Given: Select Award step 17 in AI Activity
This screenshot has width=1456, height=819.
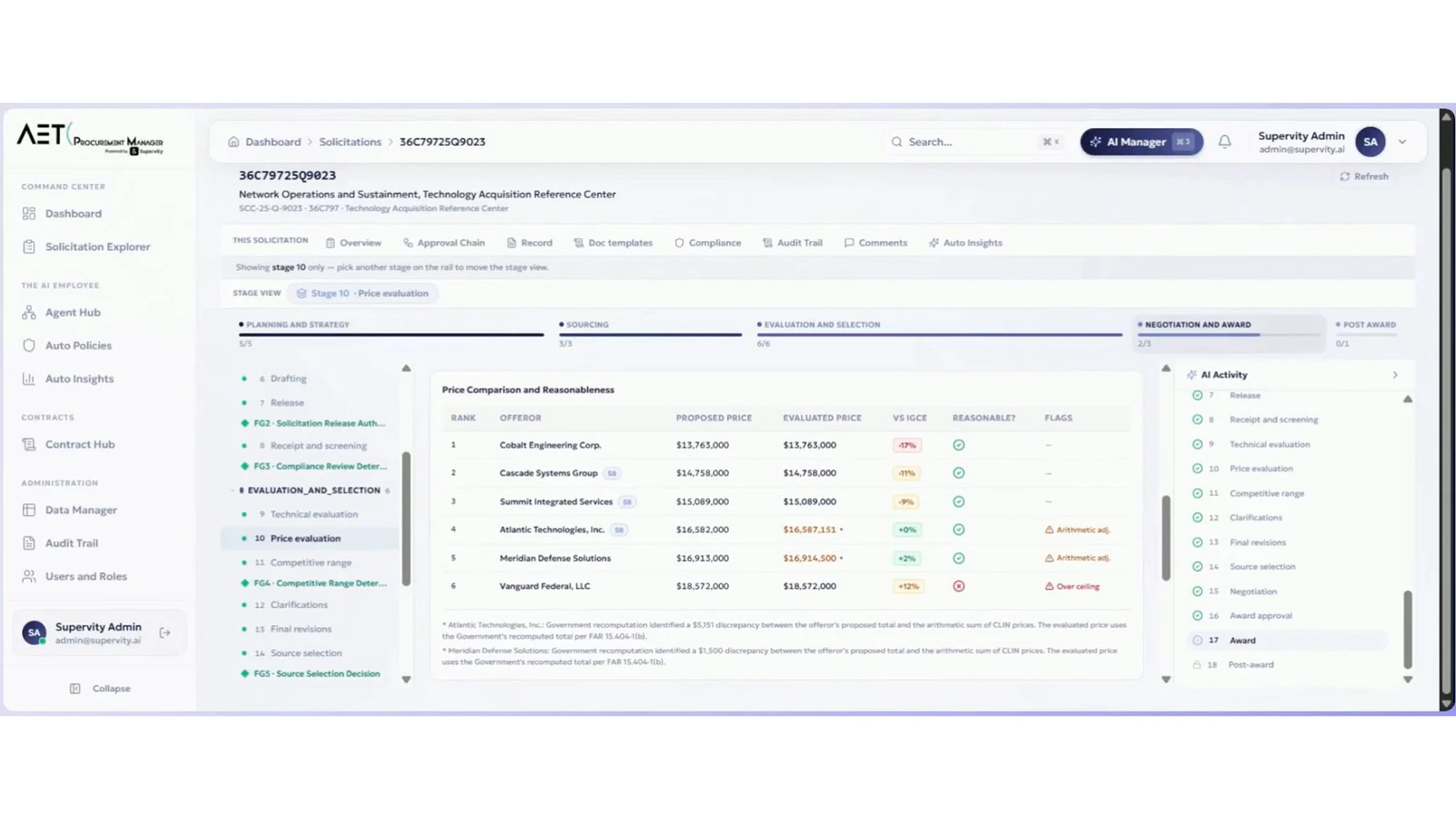Looking at the screenshot, I should tap(1287, 641).
